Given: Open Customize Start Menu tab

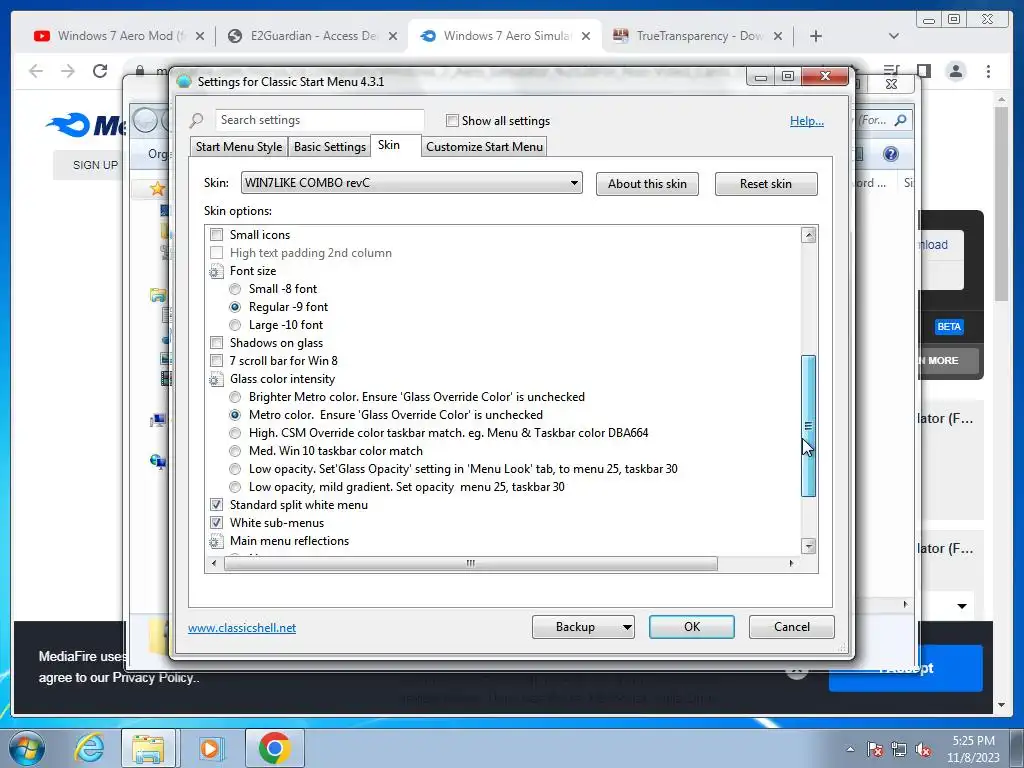Looking at the screenshot, I should click(484, 147).
